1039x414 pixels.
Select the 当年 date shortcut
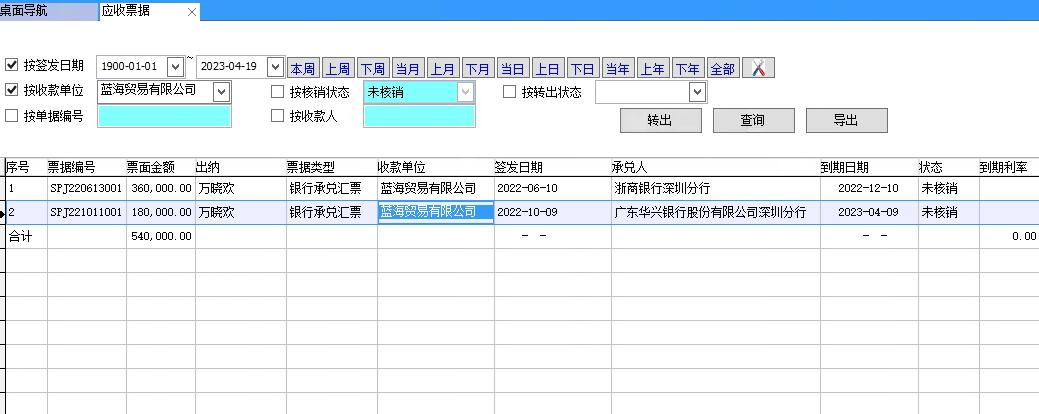tap(617, 68)
